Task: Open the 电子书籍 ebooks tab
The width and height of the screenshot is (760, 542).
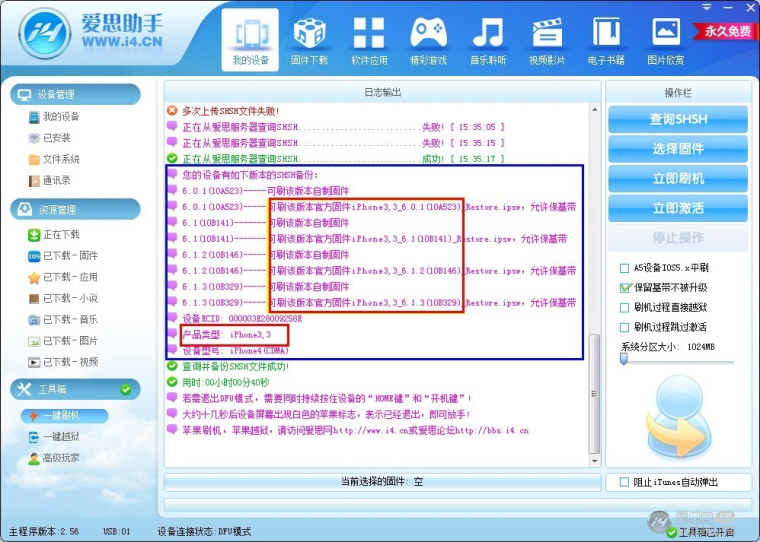Action: tap(606, 40)
